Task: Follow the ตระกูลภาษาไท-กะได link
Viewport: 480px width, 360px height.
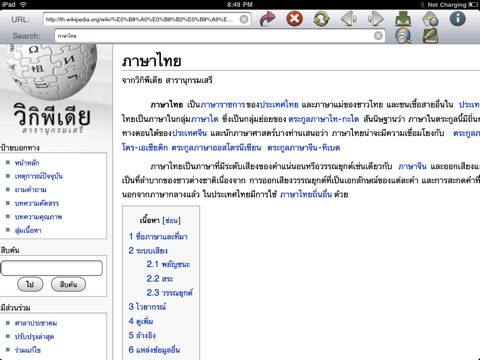Action: tap(324, 119)
